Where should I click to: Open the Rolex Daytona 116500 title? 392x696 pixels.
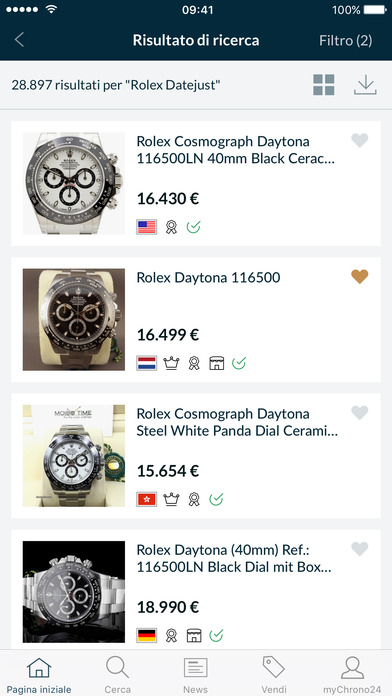pyautogui.click(x=208, y=278)
